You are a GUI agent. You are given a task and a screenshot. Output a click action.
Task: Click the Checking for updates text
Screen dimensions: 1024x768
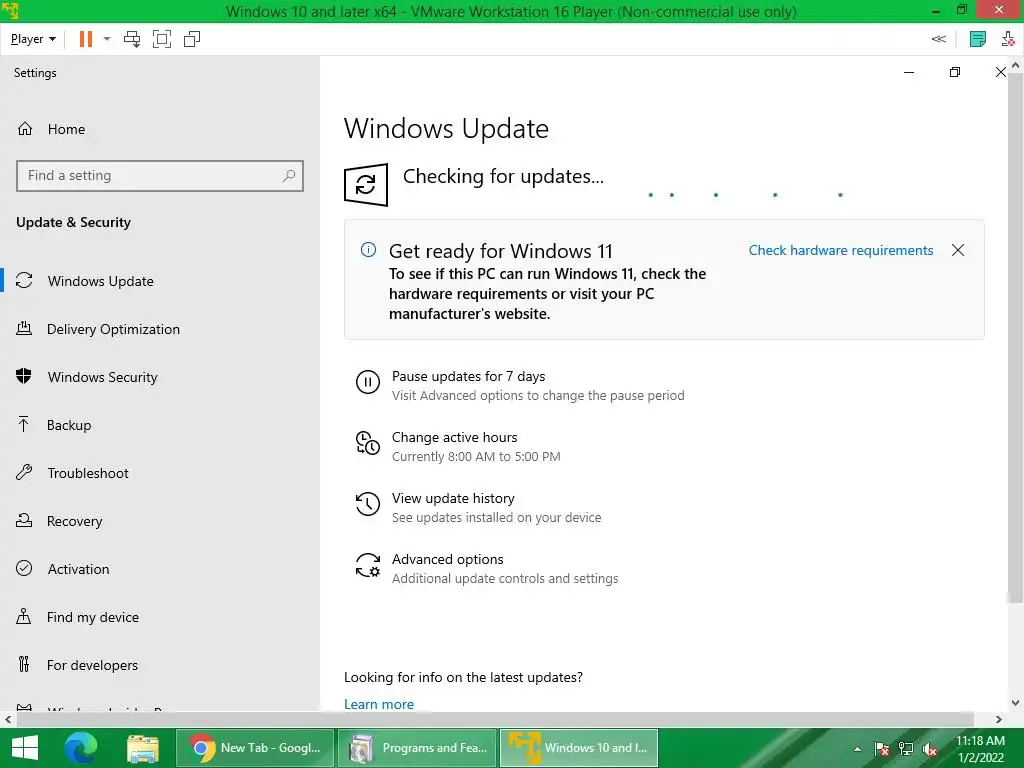tap(503, 176)
